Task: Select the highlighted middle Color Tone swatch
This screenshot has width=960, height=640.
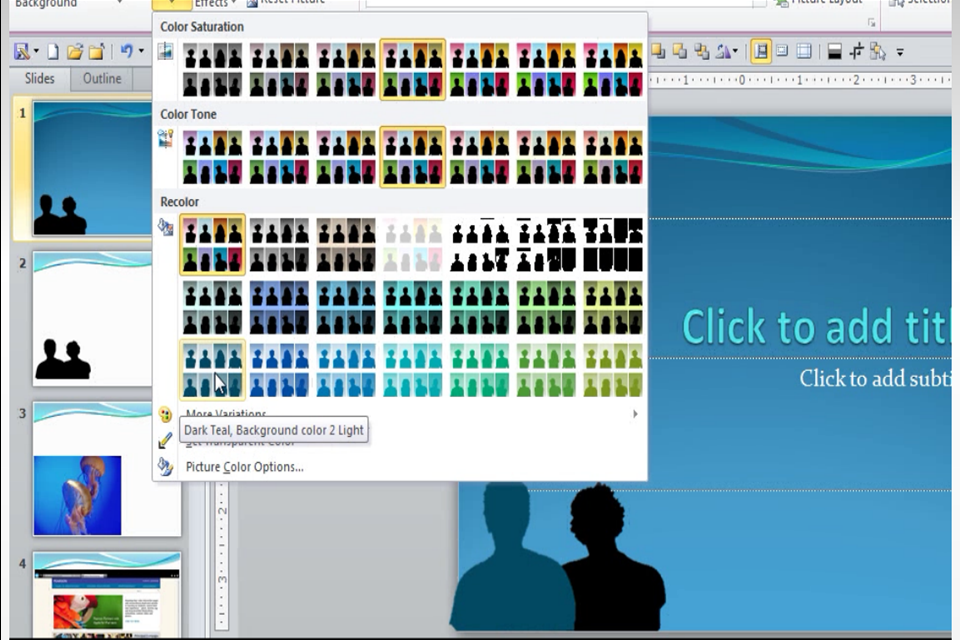Action: click(x=413, y=157)
